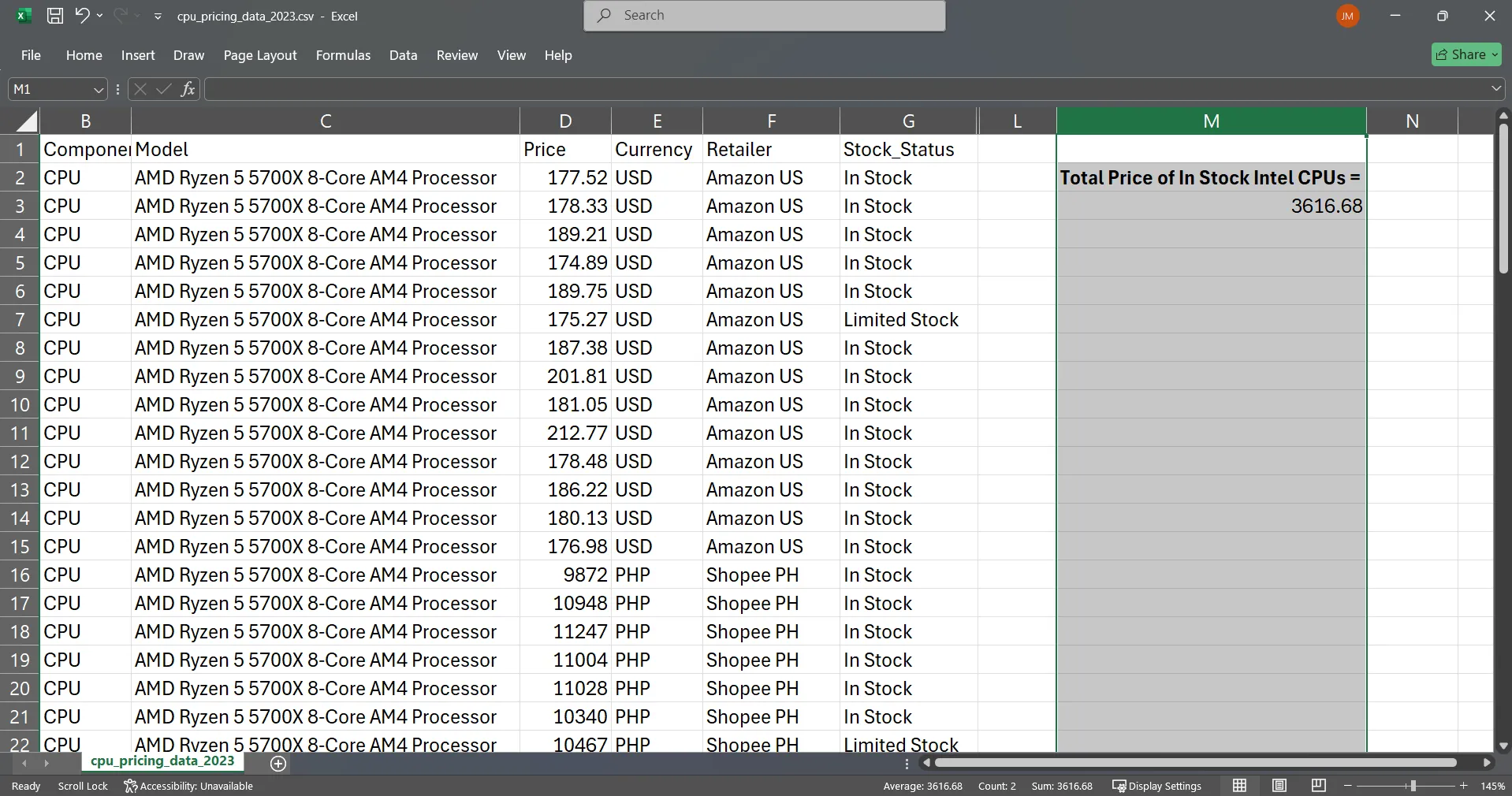Viewport: 1512px width, 796px height.
Task: Open the Customize Quick Access Toolbar menu
Action: (158, 16)
